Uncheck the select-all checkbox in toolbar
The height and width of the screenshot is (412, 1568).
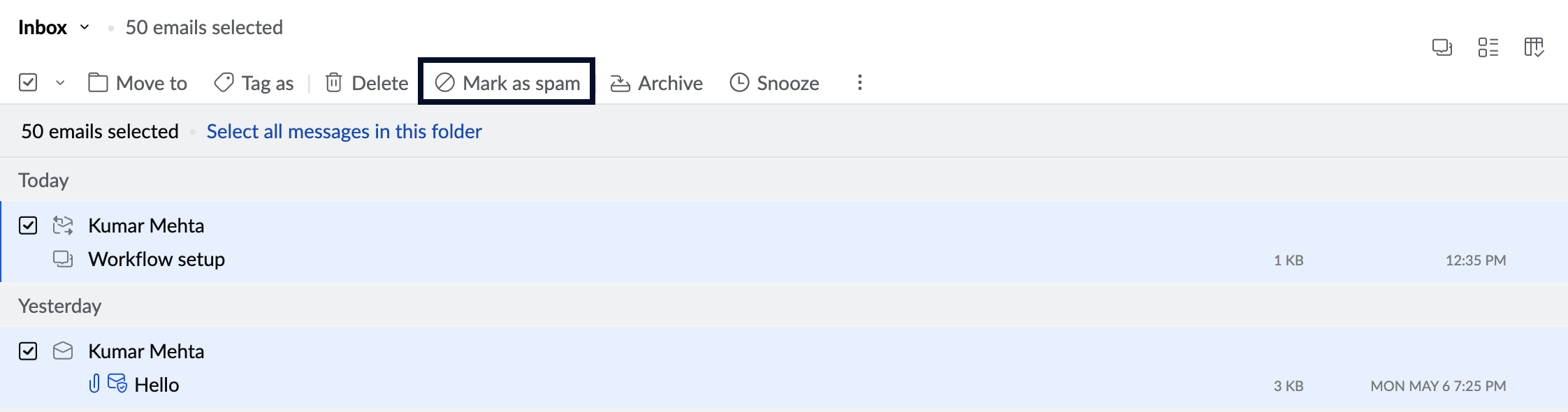[28, 82]
